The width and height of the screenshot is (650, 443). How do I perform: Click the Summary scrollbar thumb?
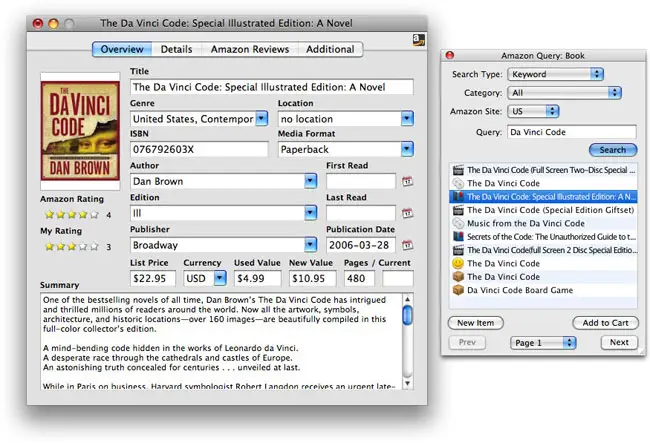coord(407,315)
